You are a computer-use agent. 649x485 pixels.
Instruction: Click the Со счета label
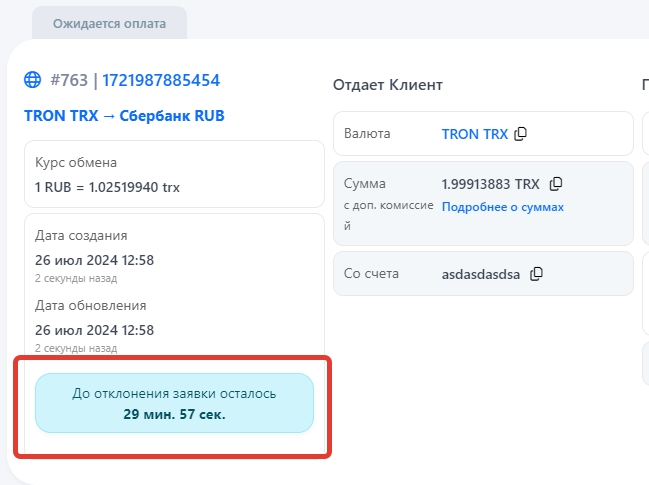[x=371, y=274]
